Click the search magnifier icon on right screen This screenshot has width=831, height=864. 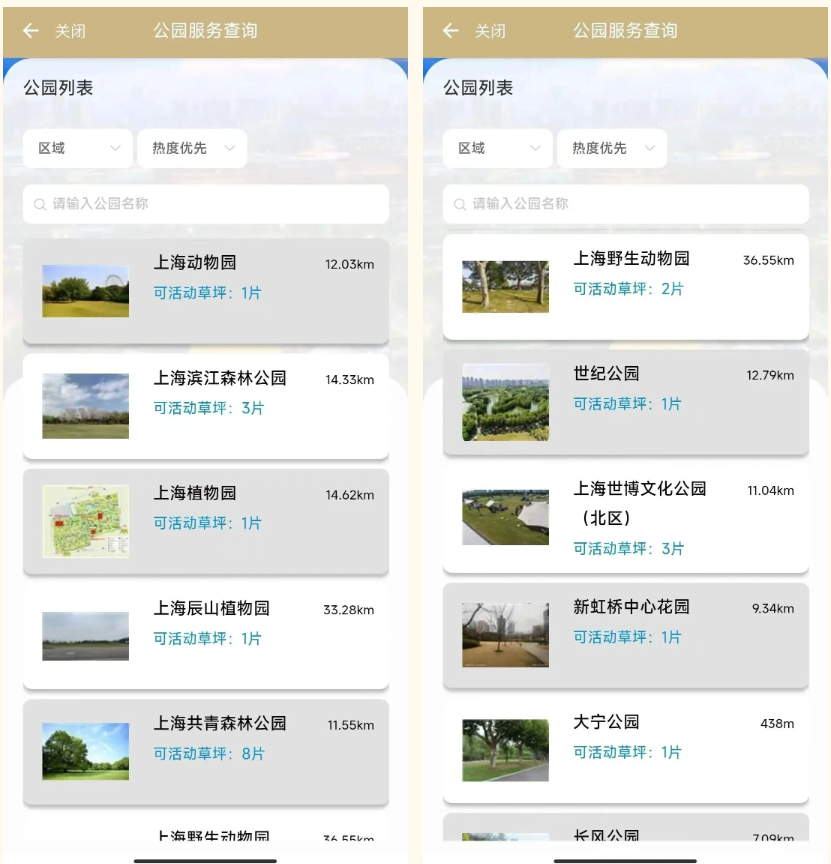pos(460,204)
